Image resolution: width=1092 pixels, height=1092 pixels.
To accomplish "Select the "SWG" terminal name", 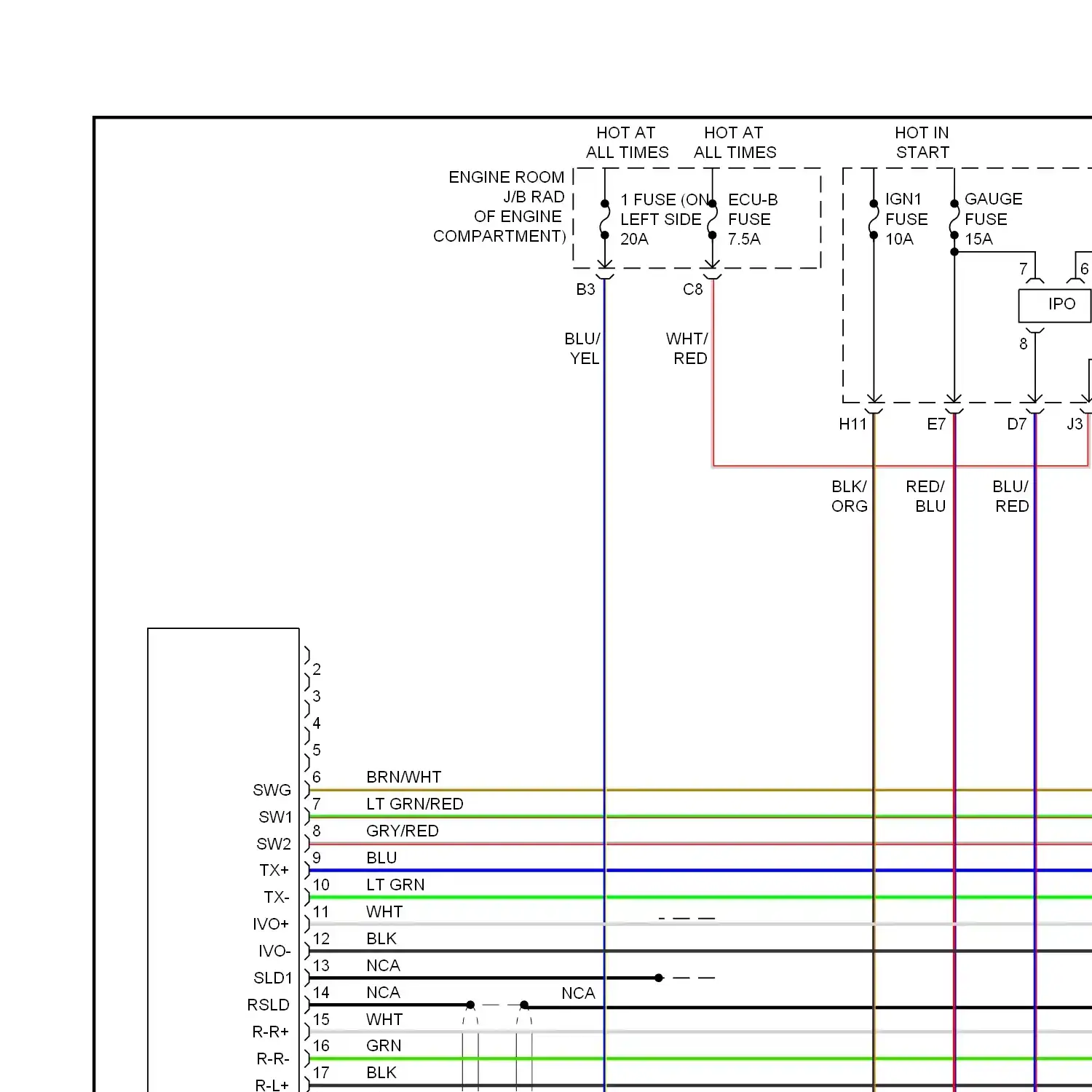I will 272,791.
